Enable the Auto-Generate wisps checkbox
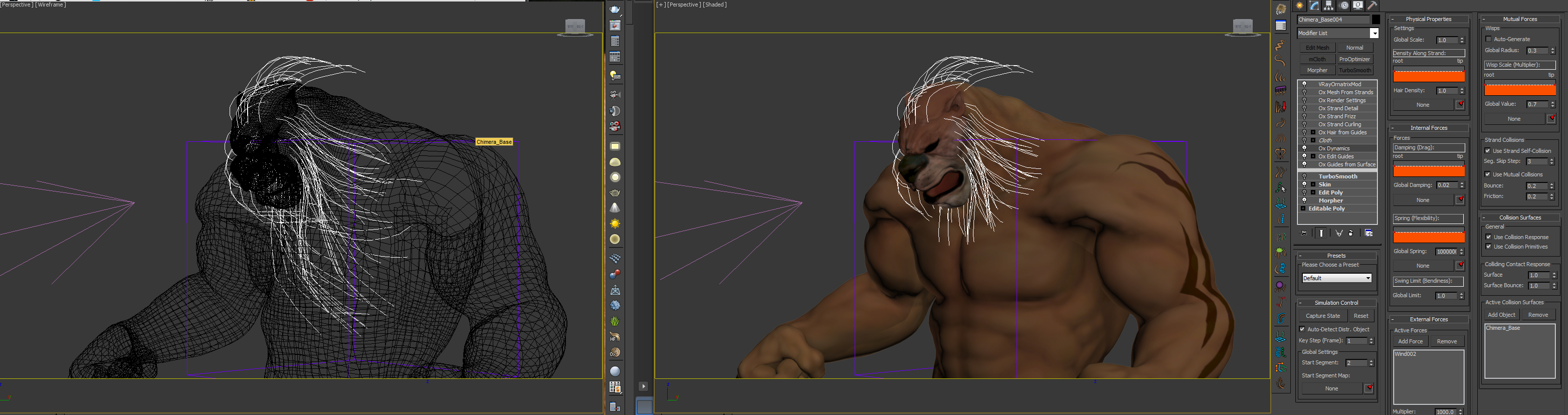1568x415 pixels. pos(1489,39)
